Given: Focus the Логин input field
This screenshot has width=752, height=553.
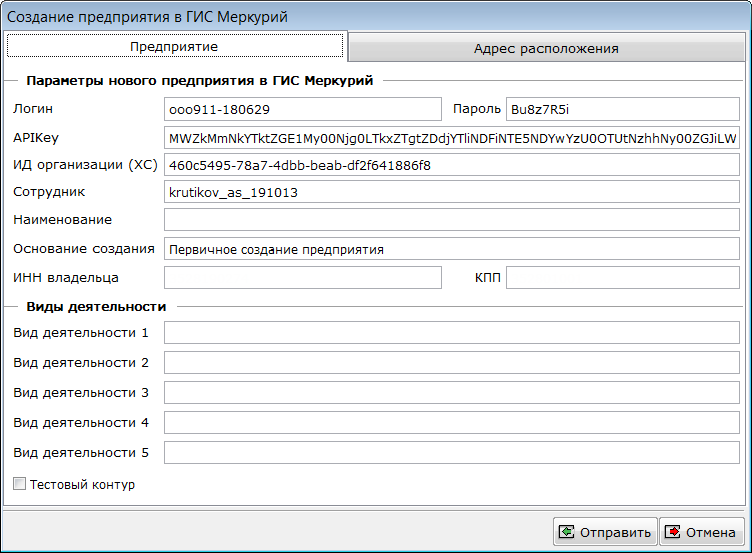Looking at the screenshot, I should pyautogui.click(x=303, y=109).
